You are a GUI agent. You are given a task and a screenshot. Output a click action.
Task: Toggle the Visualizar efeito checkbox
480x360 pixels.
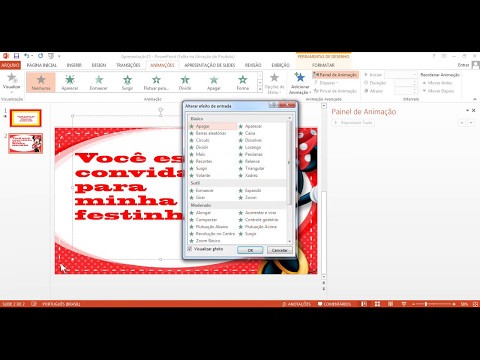click(x=190, y=249)
